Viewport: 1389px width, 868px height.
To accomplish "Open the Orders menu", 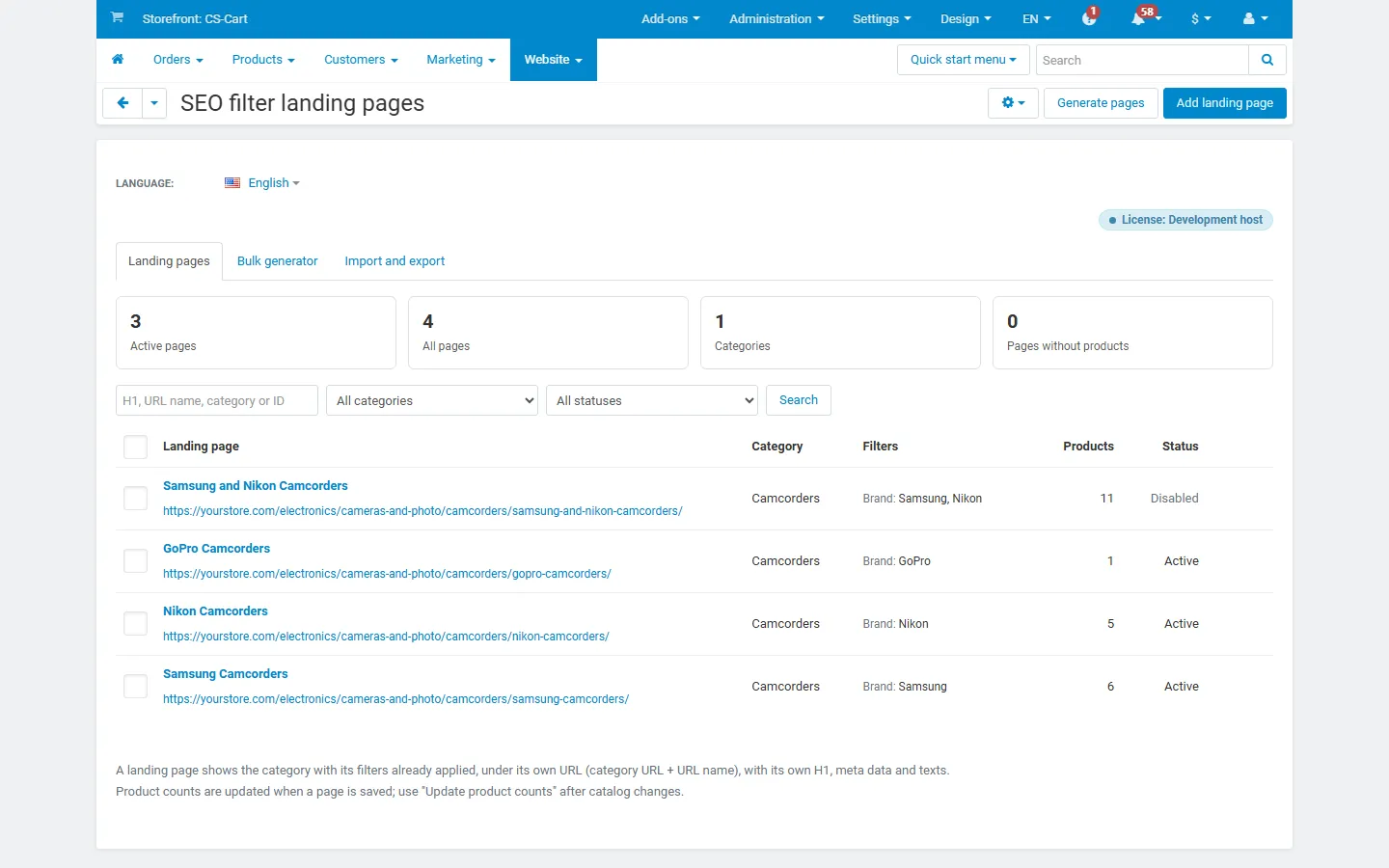I will (178, 60).
